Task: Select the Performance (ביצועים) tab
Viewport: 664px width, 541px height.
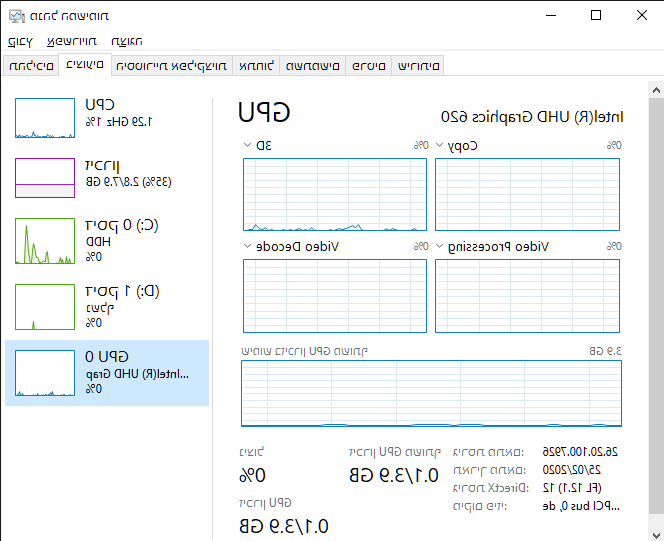Action: tap(85, 65)
